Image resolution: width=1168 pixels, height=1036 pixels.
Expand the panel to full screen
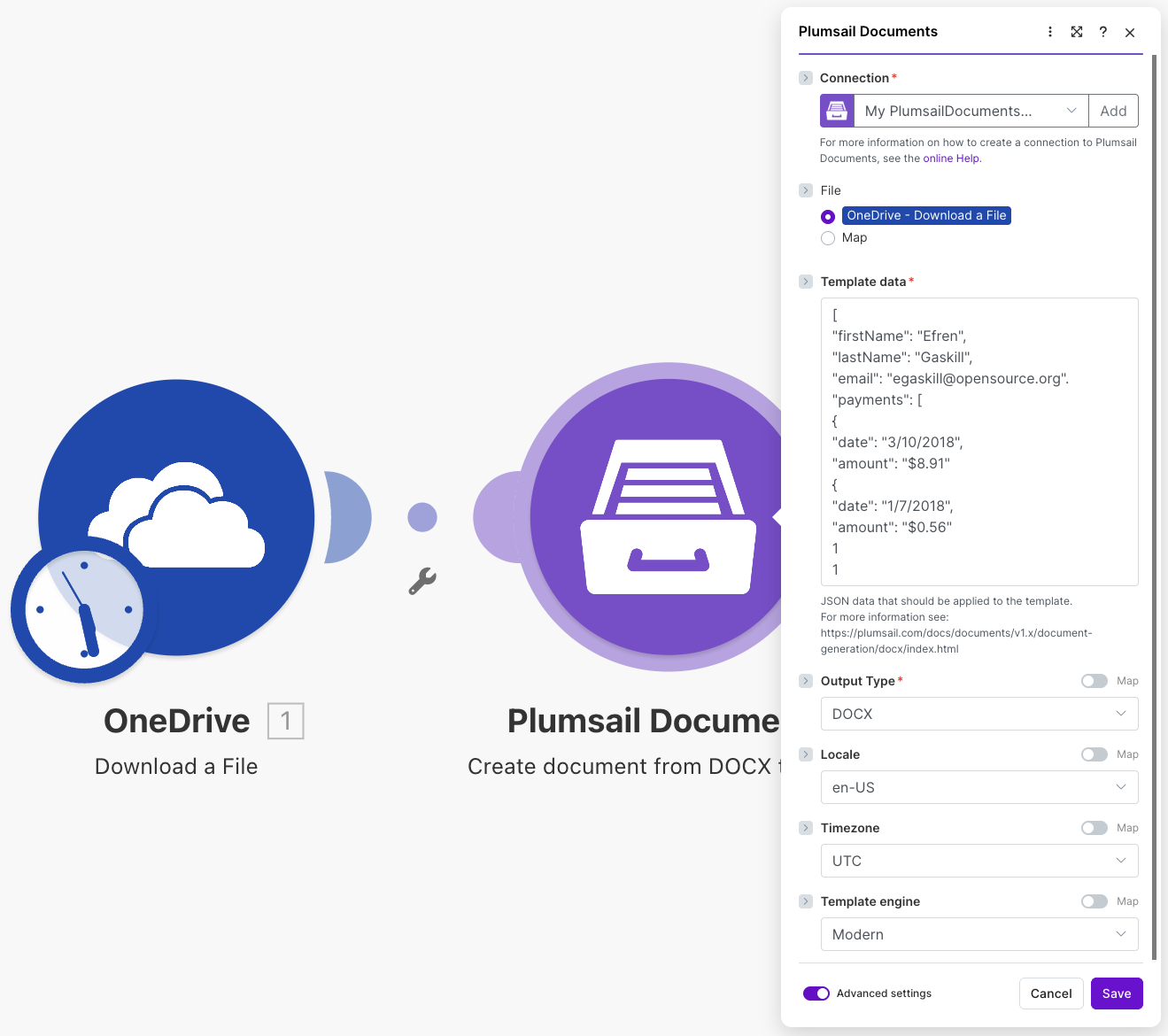1077,32
